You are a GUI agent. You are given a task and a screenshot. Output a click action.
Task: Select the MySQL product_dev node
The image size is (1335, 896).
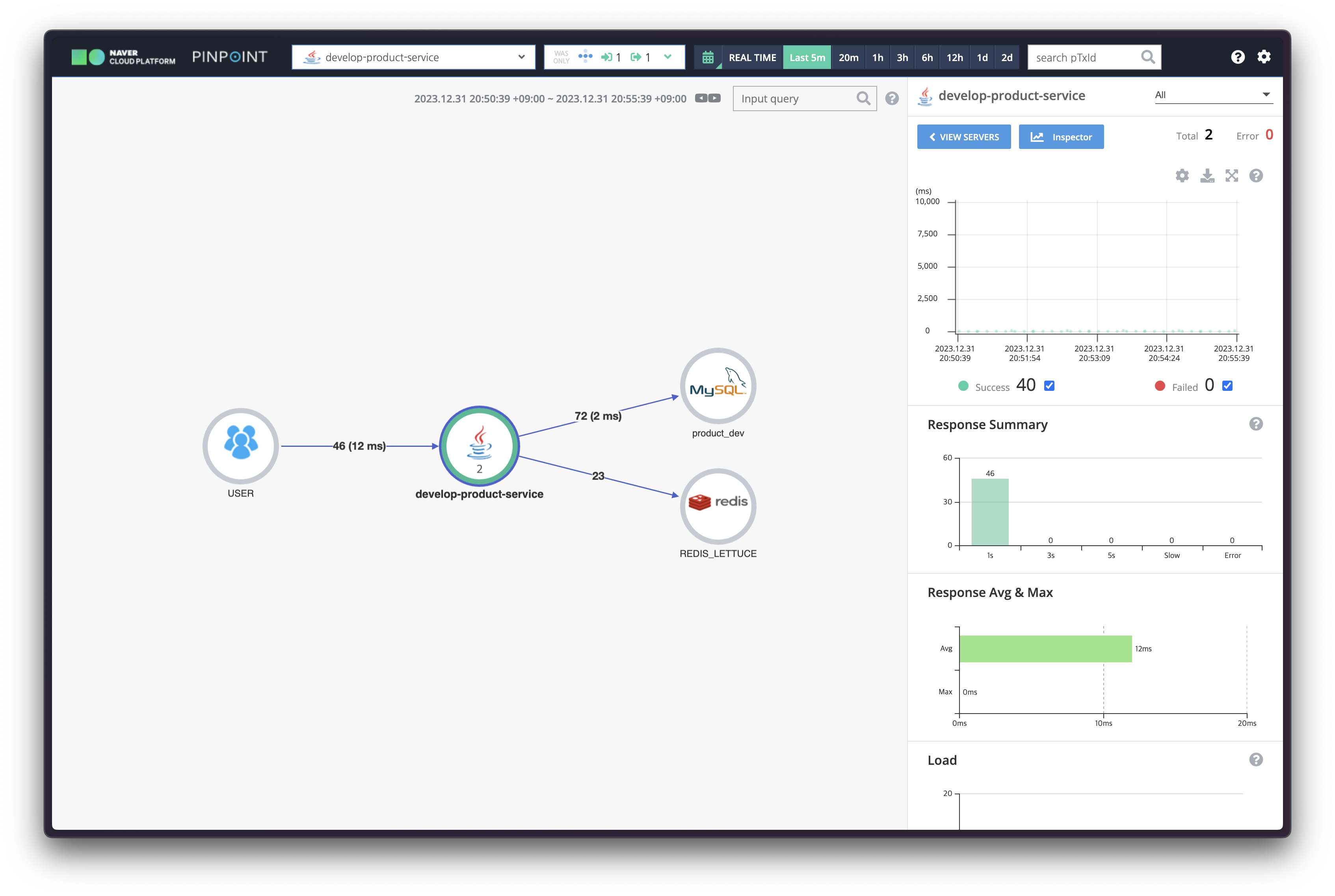coord(718,386)
